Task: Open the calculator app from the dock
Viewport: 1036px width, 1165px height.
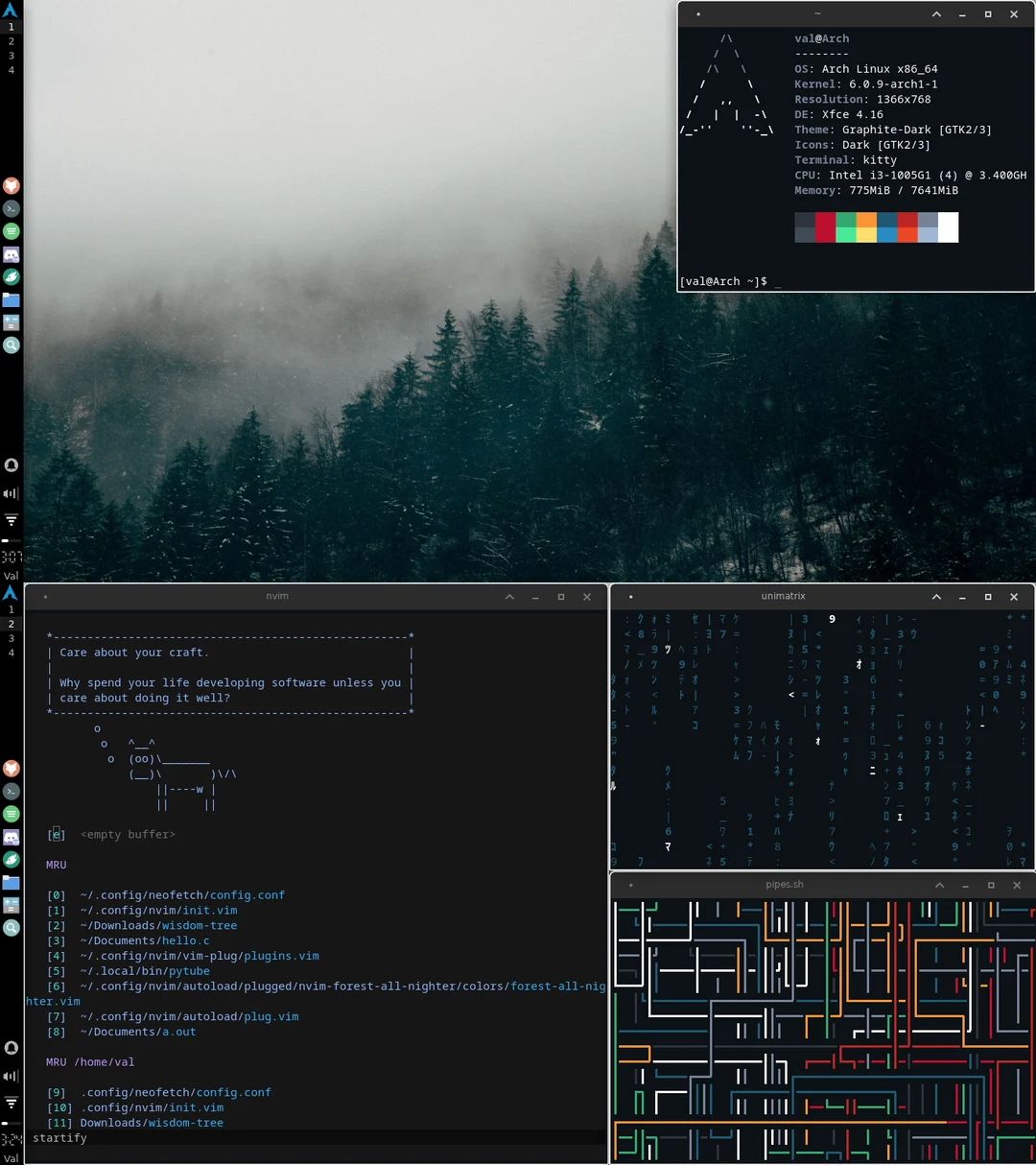Action: tap(11, 322)
